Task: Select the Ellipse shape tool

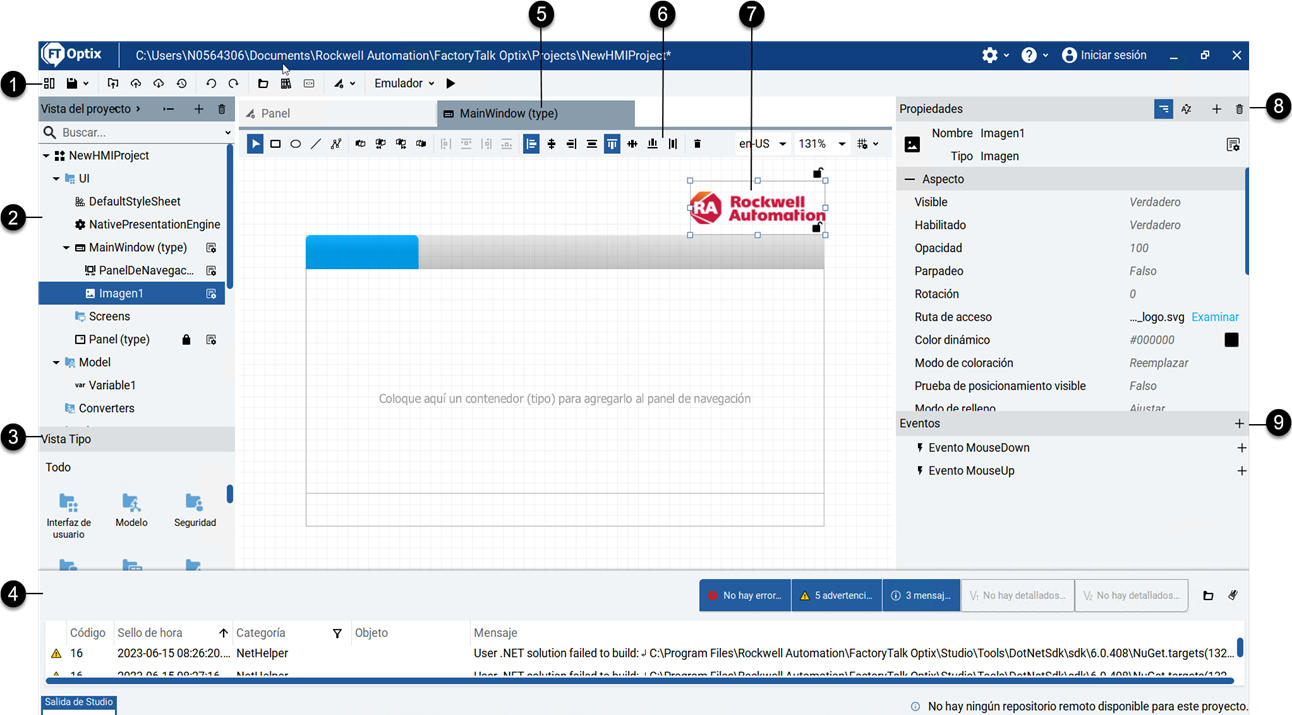Action: coord(295,143)
